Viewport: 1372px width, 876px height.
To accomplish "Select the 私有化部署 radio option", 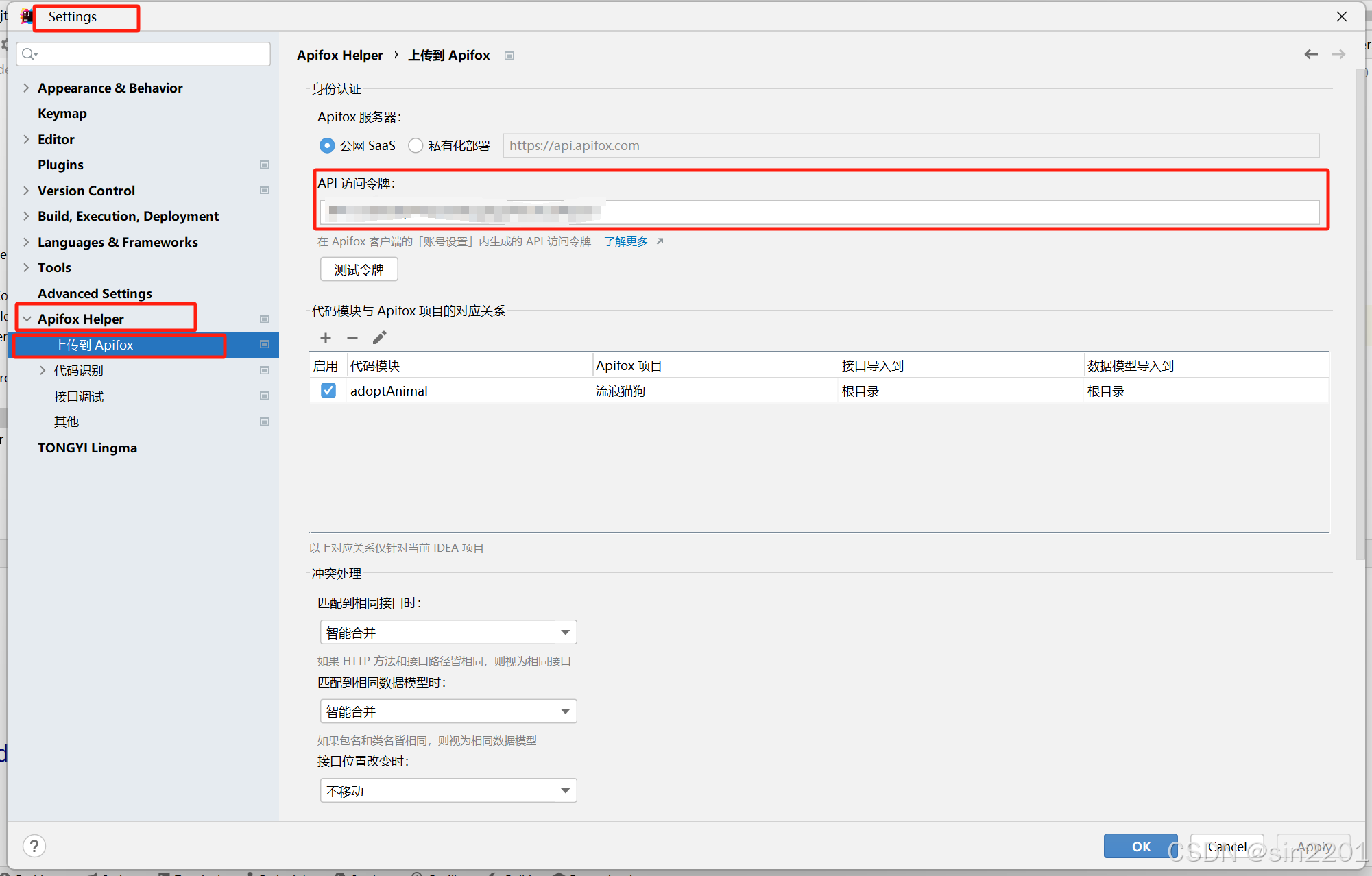I will [416, 145].
